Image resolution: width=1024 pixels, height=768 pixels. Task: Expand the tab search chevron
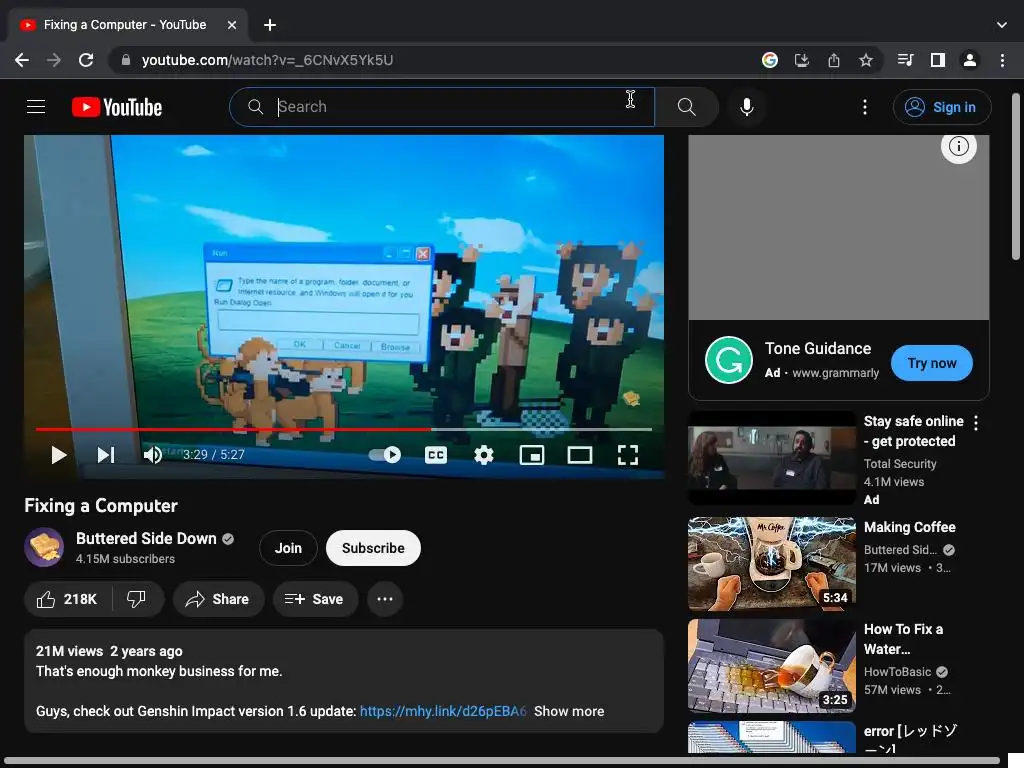tap(1002, 25)
